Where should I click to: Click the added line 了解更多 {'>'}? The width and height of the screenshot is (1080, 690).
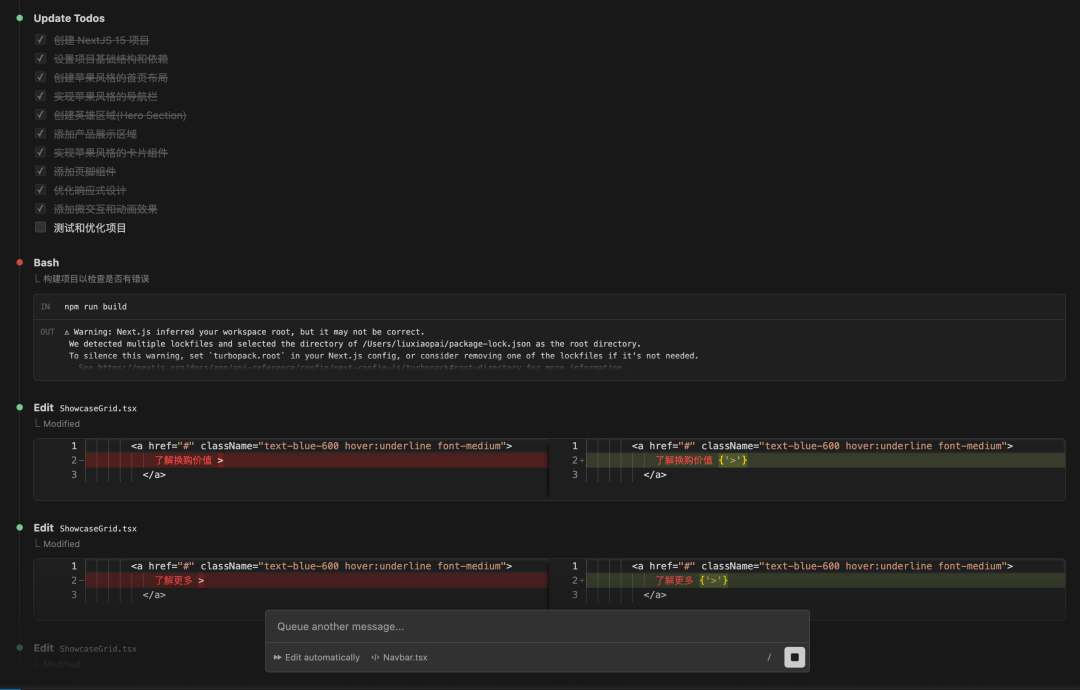click(x=826, y=581)
